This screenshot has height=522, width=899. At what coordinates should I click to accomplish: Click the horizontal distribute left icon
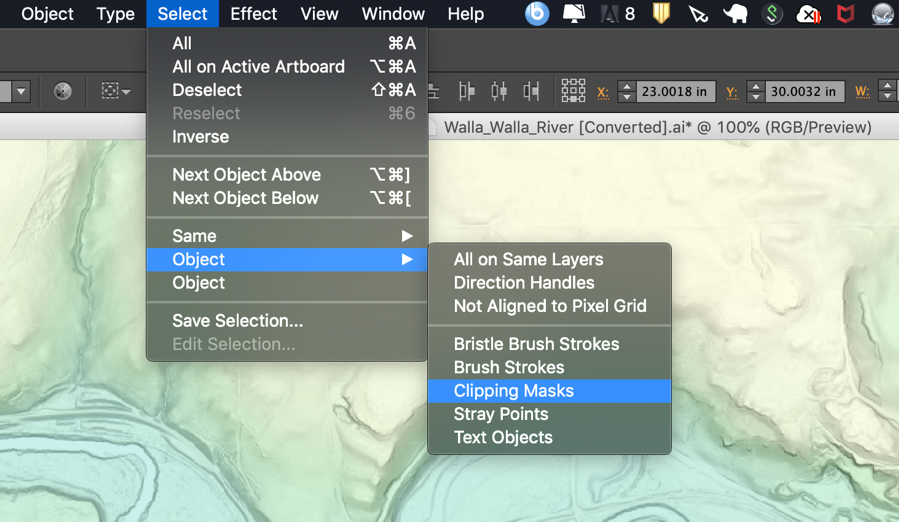[467, 91]
